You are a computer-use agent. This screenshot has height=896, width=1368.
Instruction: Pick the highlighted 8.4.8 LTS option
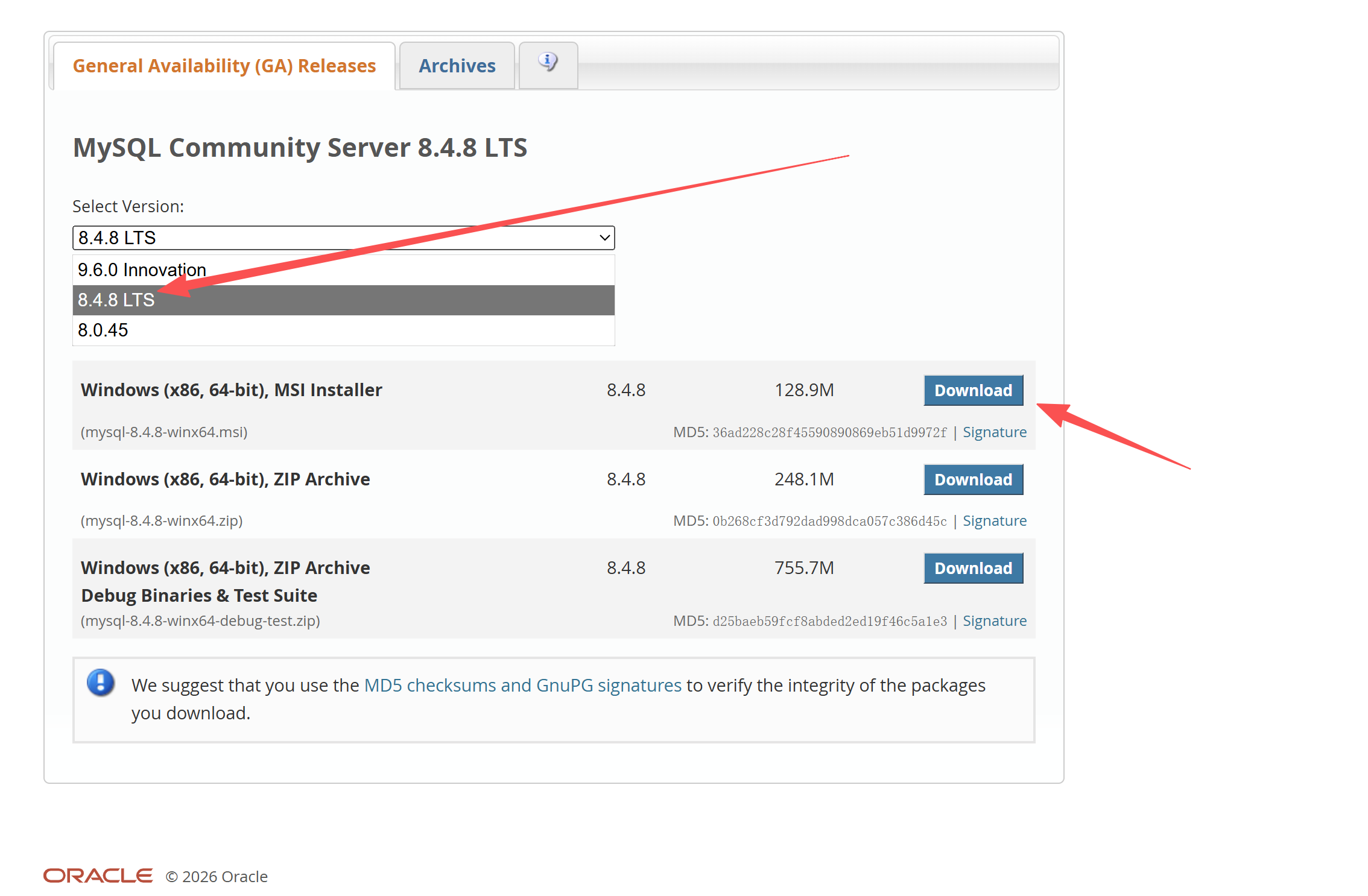tap(116, 300)
